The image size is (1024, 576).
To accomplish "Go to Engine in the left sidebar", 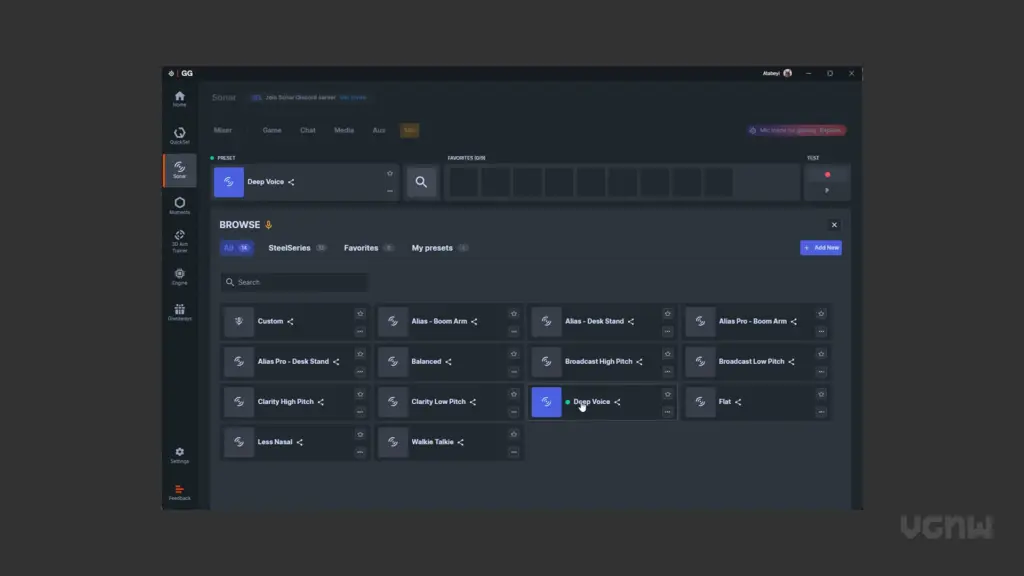I will click(179, 276).
